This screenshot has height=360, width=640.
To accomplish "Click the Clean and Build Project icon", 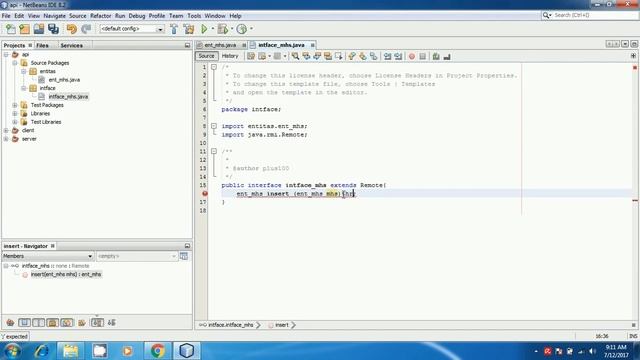I will tap(189, 29).
